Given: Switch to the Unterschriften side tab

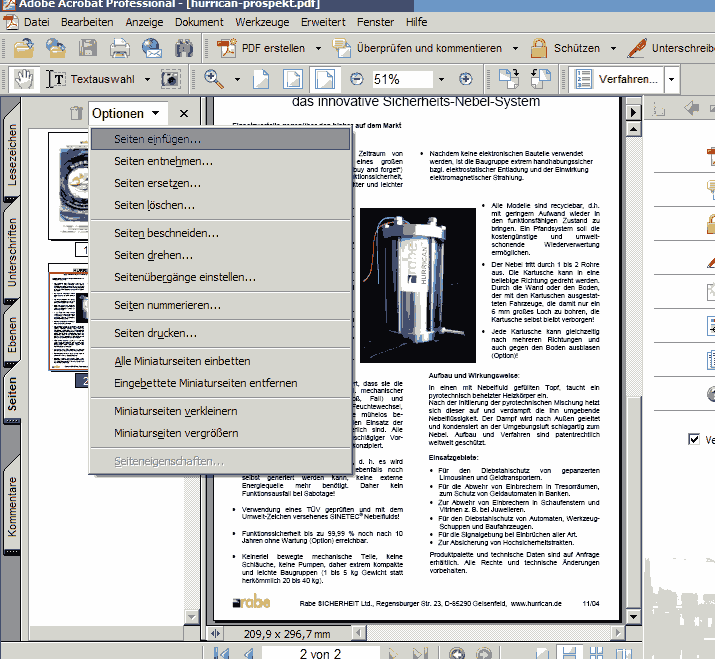Looking at the screenshot, I should (x=12, y=252).
